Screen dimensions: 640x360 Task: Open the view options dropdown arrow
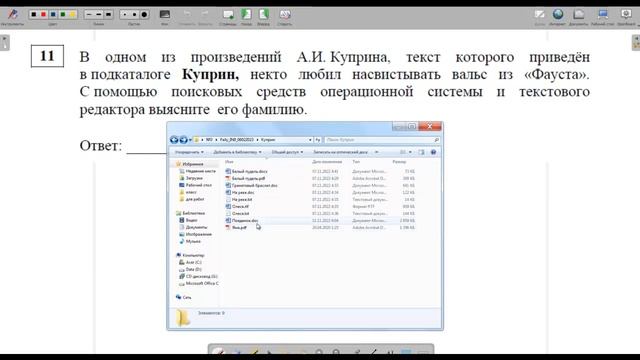point(410,152)
